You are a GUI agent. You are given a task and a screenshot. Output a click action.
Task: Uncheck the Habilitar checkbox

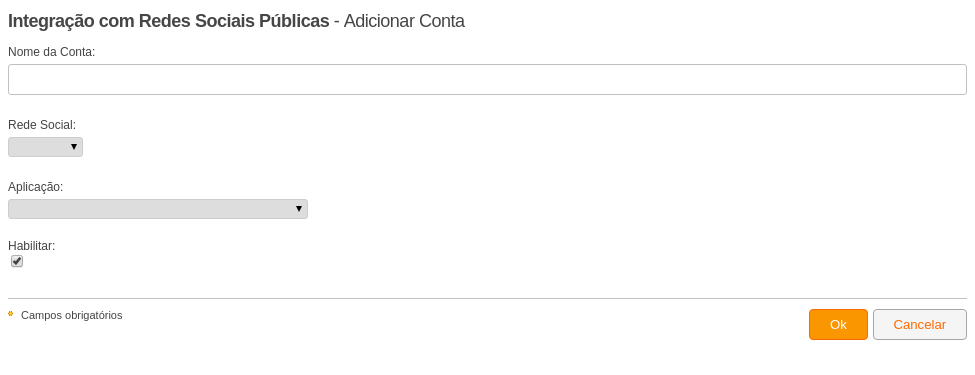click(17, 262)
